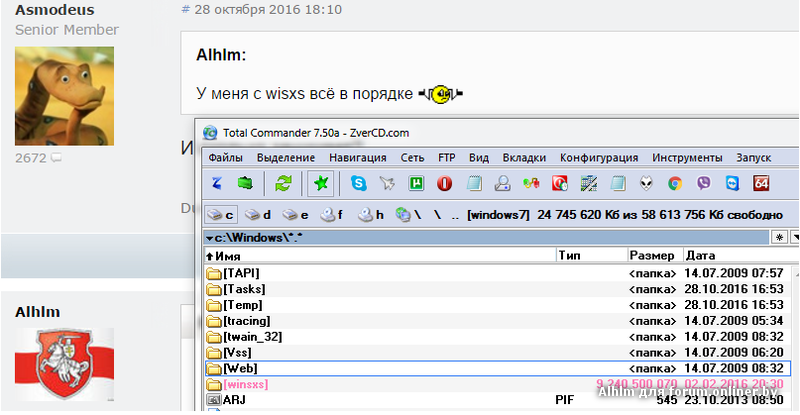Open the network neighborhood drive button
This screenshot has width=800, height=415.
[408, 215]
